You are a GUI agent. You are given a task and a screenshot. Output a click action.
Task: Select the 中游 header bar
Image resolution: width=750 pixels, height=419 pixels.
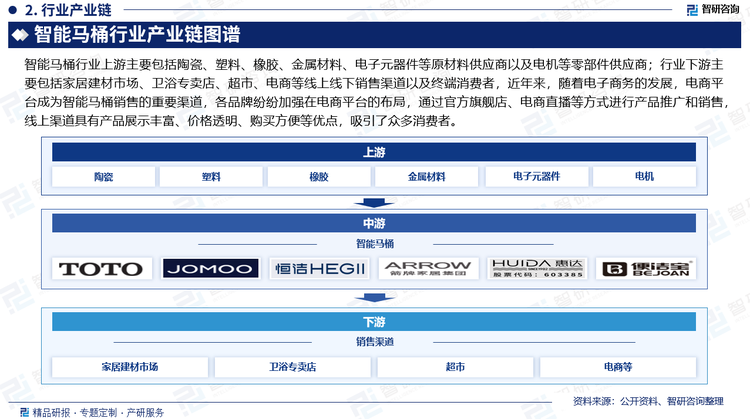coord(374,223)
